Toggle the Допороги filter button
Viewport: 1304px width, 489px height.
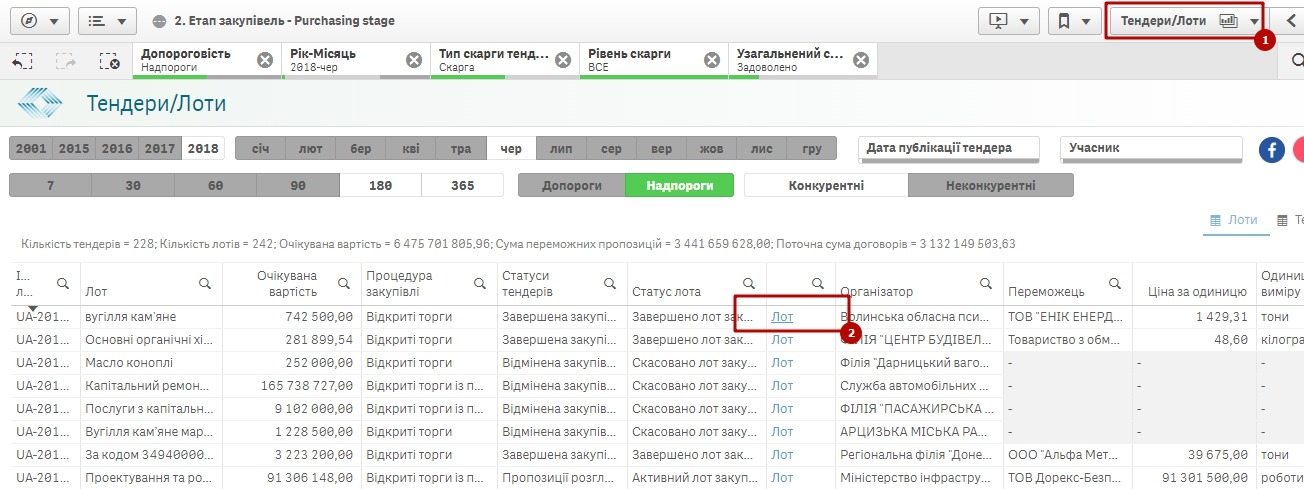[x=571, y=185]
